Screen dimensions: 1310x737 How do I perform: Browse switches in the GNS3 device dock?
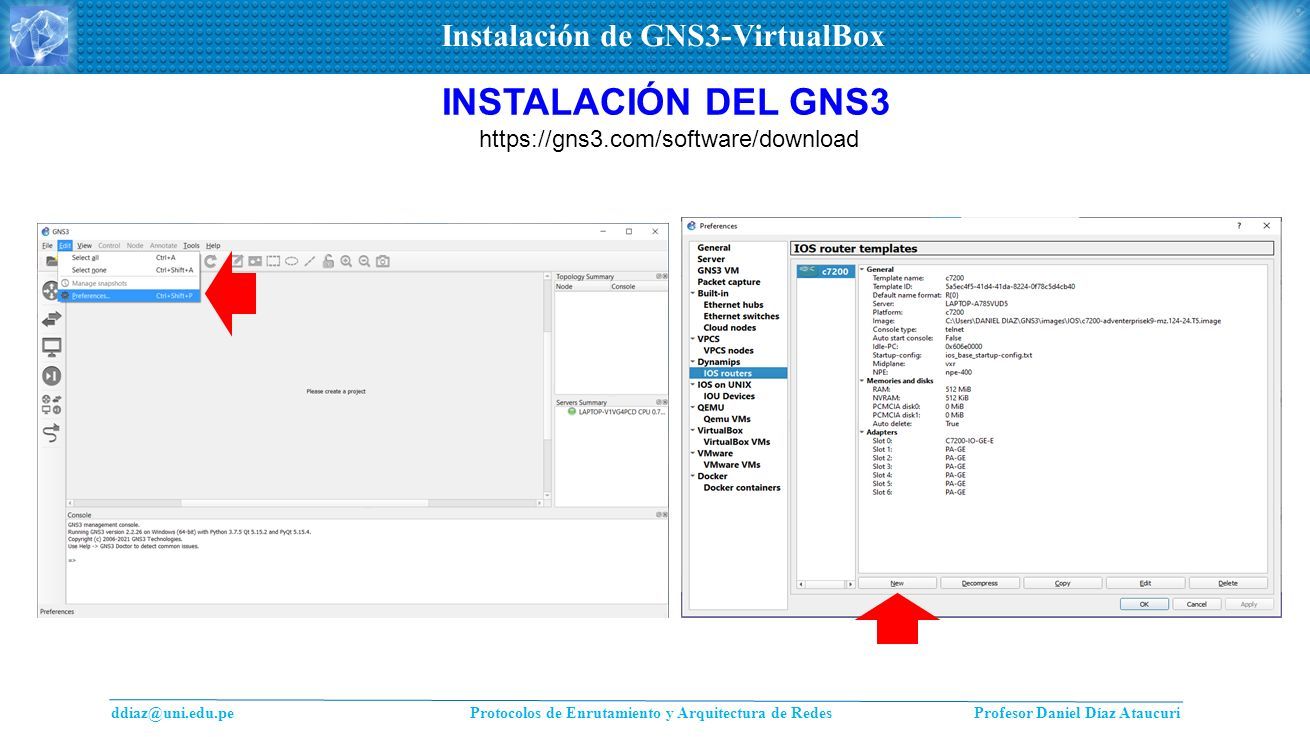coord(51,319)
